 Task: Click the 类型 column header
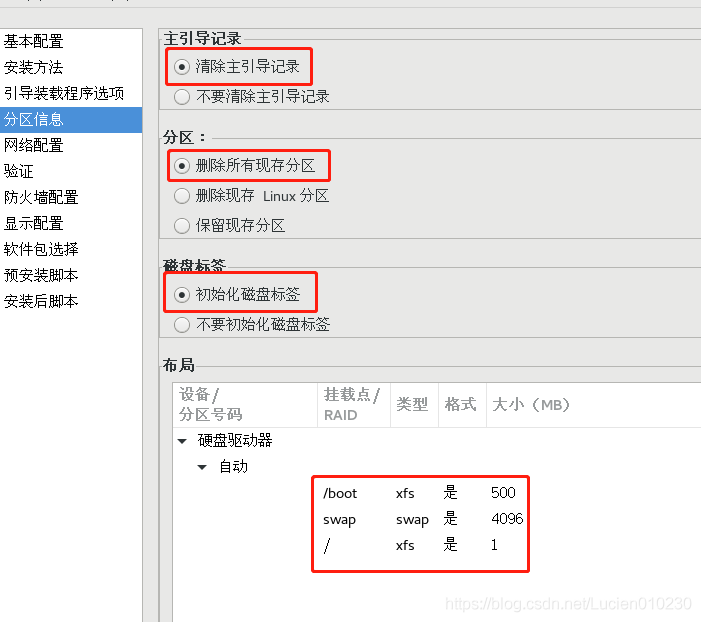pos(414,405)
